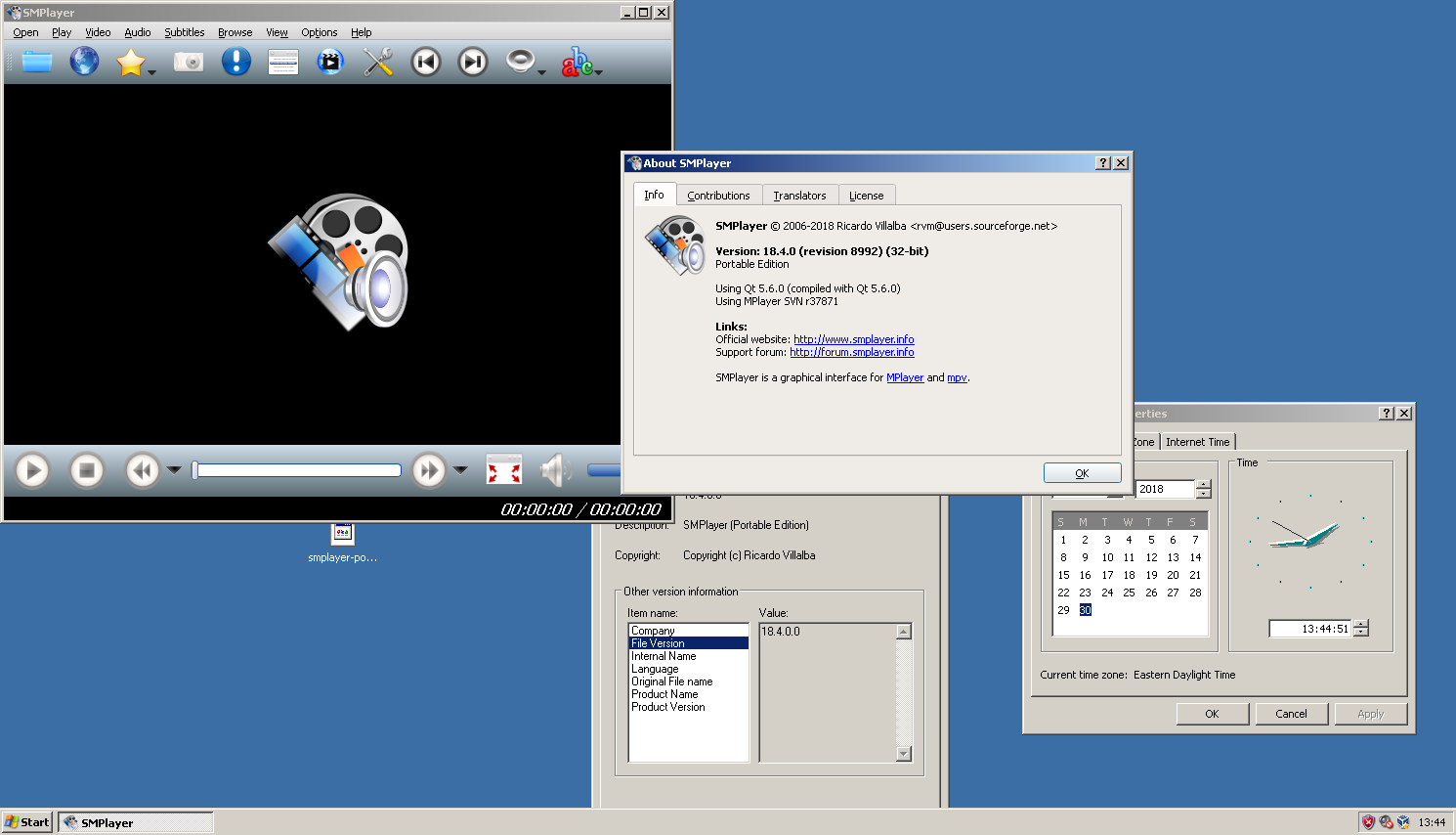Switch to the Internet Time tab
Screen dimensions: 1456x835
[x=1197, y=442]
